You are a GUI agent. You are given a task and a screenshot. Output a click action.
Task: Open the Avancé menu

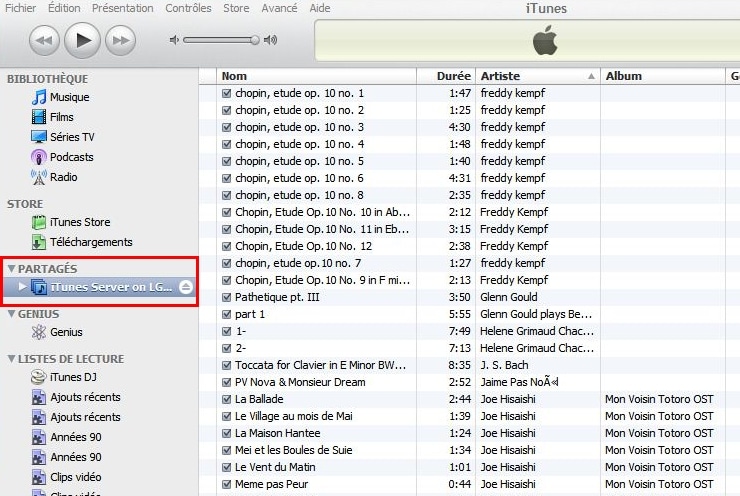(279, 8)
